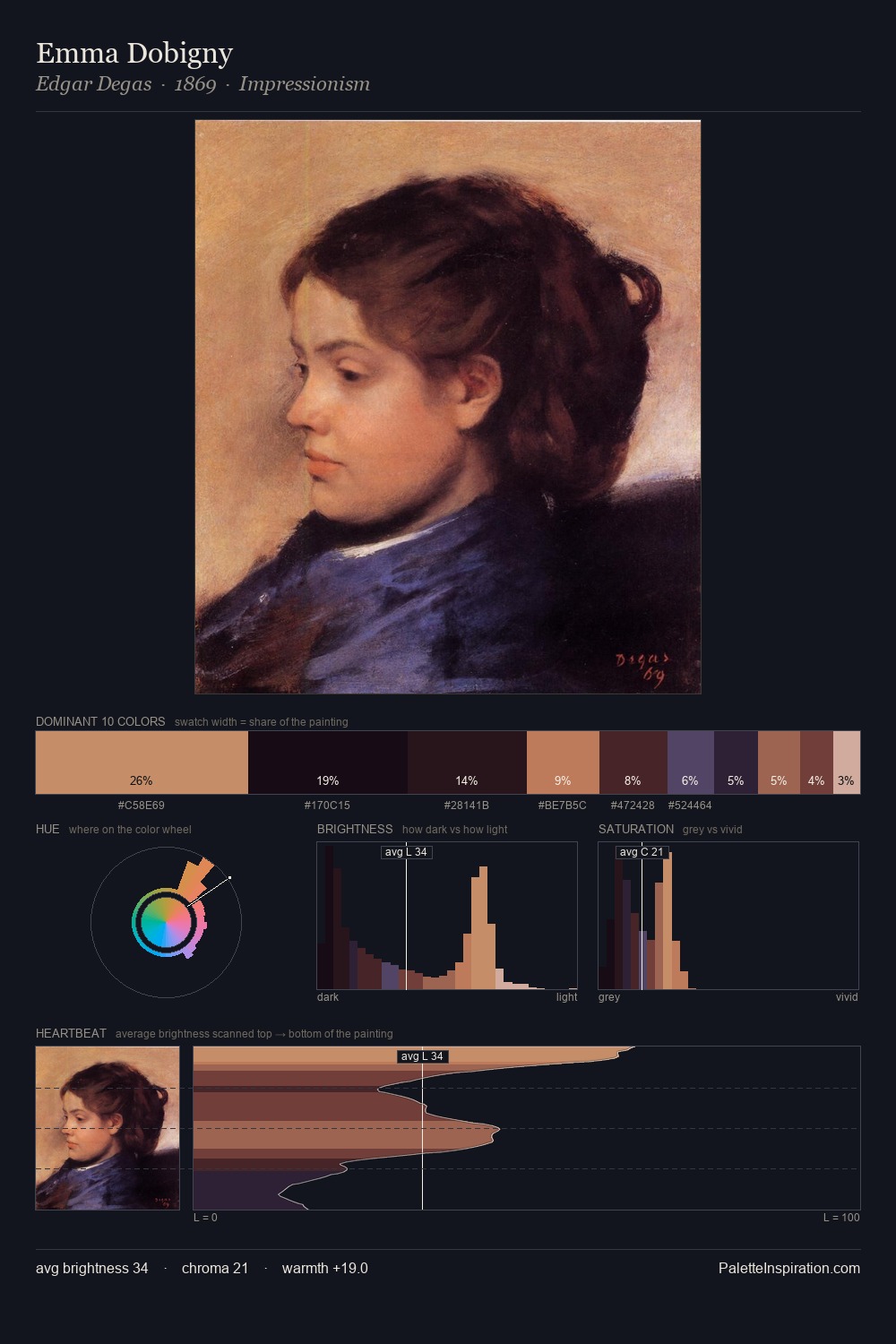Select the 19% near-black swatch
The height and width of the screenshot is (1344, 896).
328,762
